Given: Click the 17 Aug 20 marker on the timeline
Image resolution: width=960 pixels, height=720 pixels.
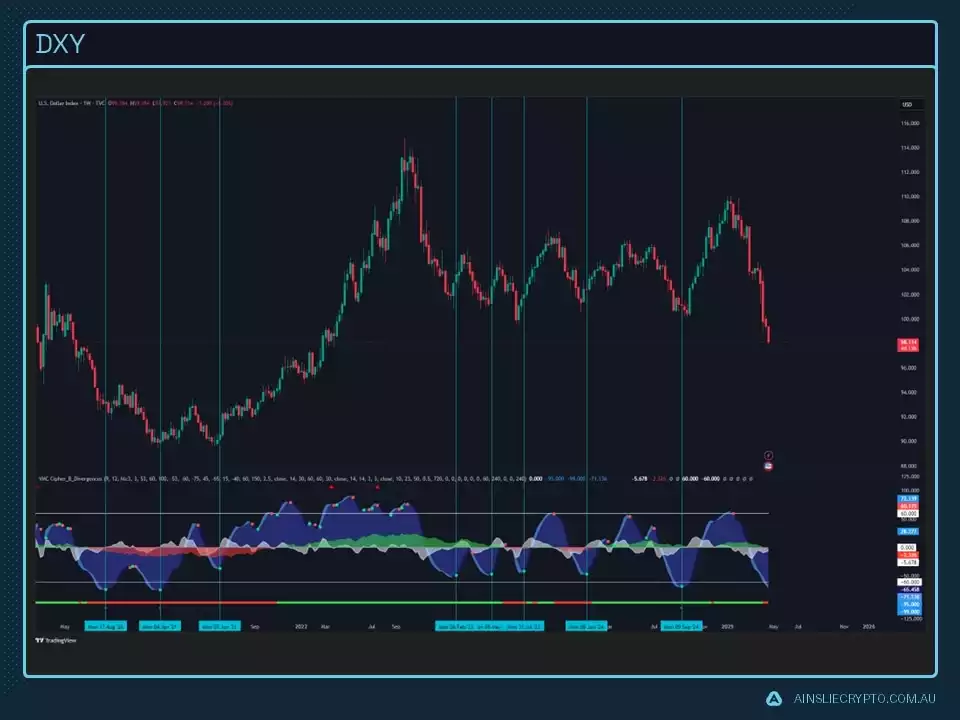Looking at the screenshot, I should coord(105,624).
